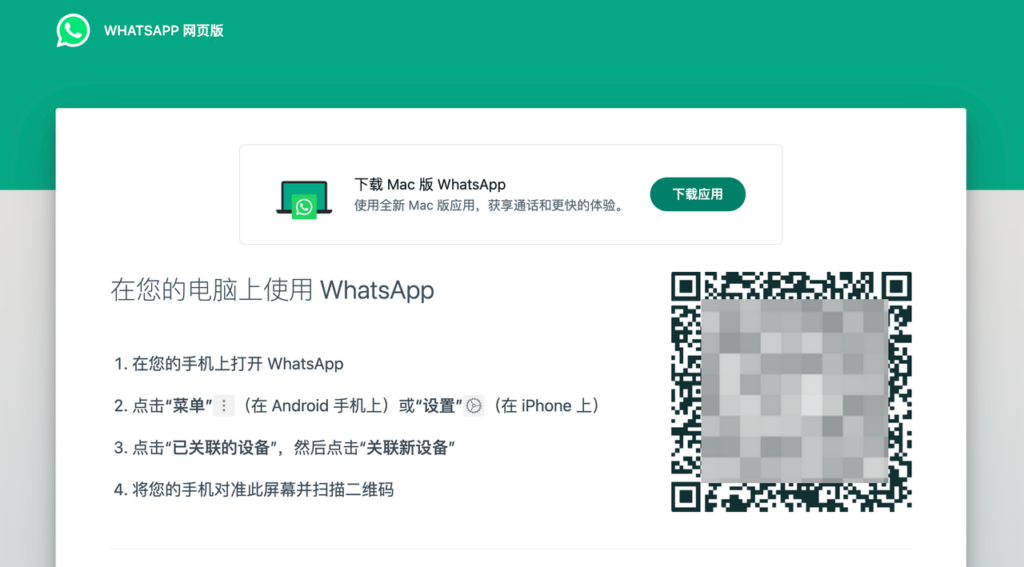Click the settings gear icon in step 2
The height and width of the screenshot is (567, 1024).
pos(474,406)
